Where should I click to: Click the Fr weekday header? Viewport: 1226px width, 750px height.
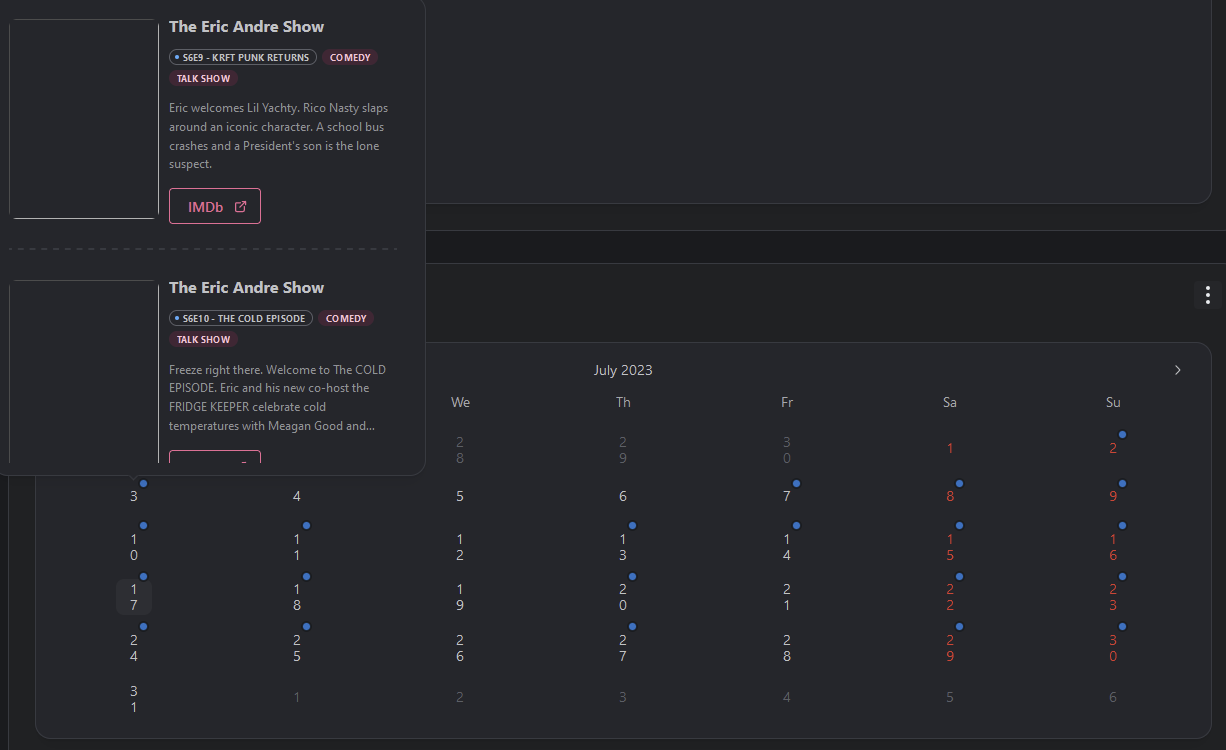pos(787,402)
